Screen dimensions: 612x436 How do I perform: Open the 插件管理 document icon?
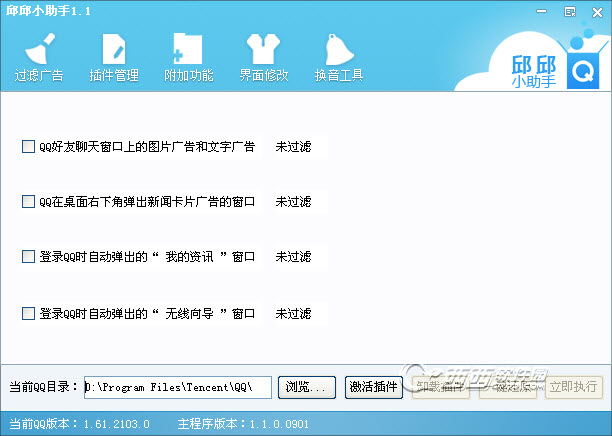[114, 49]
